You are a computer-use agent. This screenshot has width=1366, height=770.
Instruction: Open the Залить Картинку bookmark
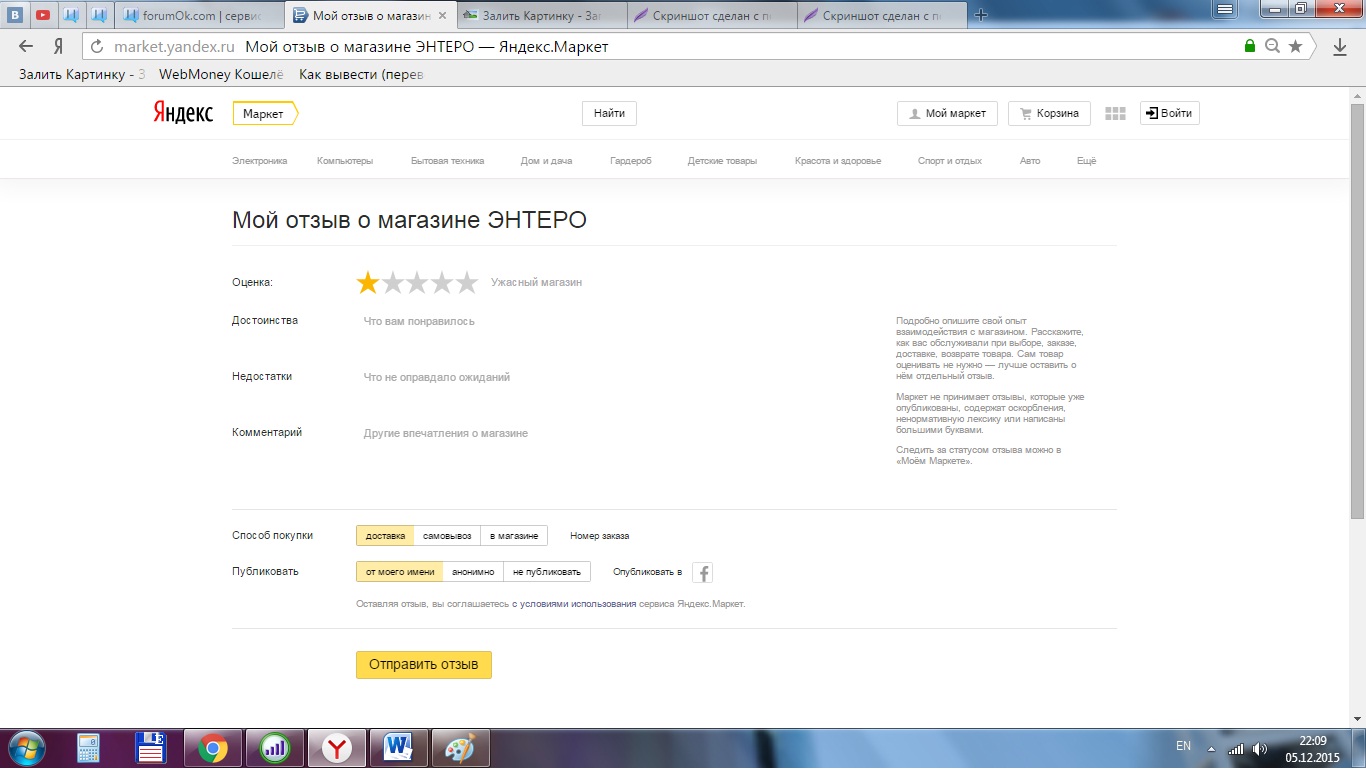click(x=82, y=74)
